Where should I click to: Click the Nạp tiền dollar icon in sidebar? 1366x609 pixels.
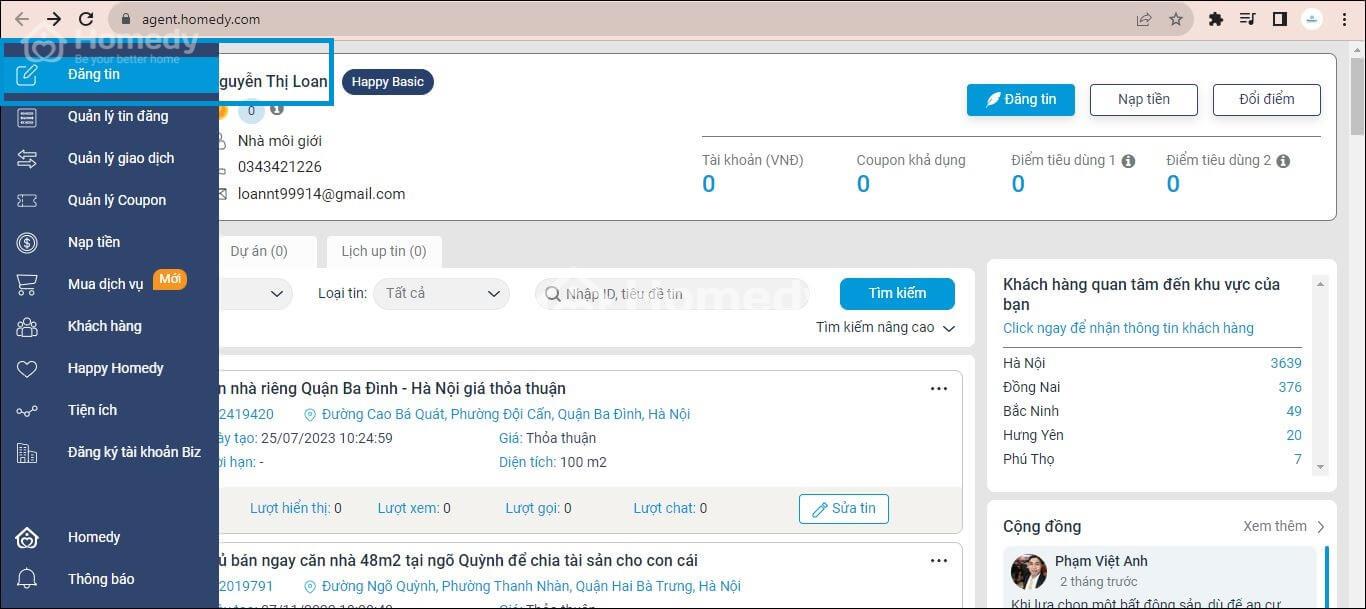pyautogui.click(x=27, y=242)
